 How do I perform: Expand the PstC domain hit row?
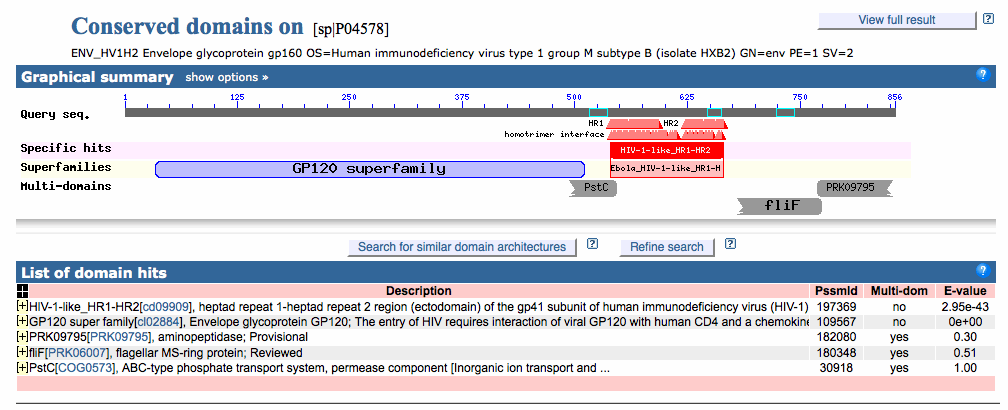click(x=23, y=367)
